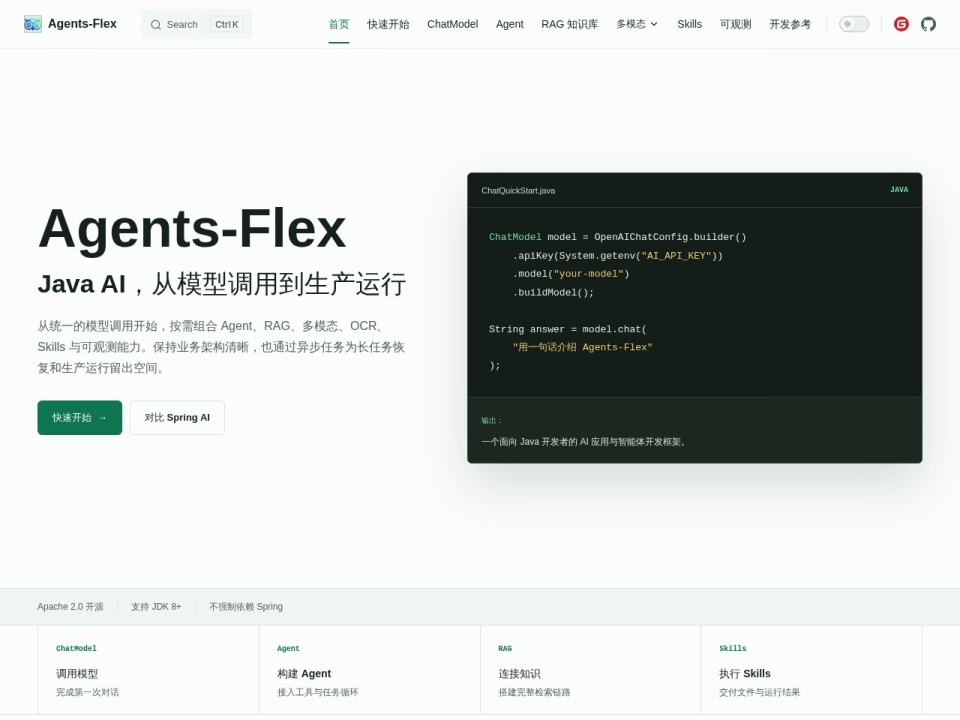
Task: Click the ChatQuickStart.java file name
Action: coord(518,190)
